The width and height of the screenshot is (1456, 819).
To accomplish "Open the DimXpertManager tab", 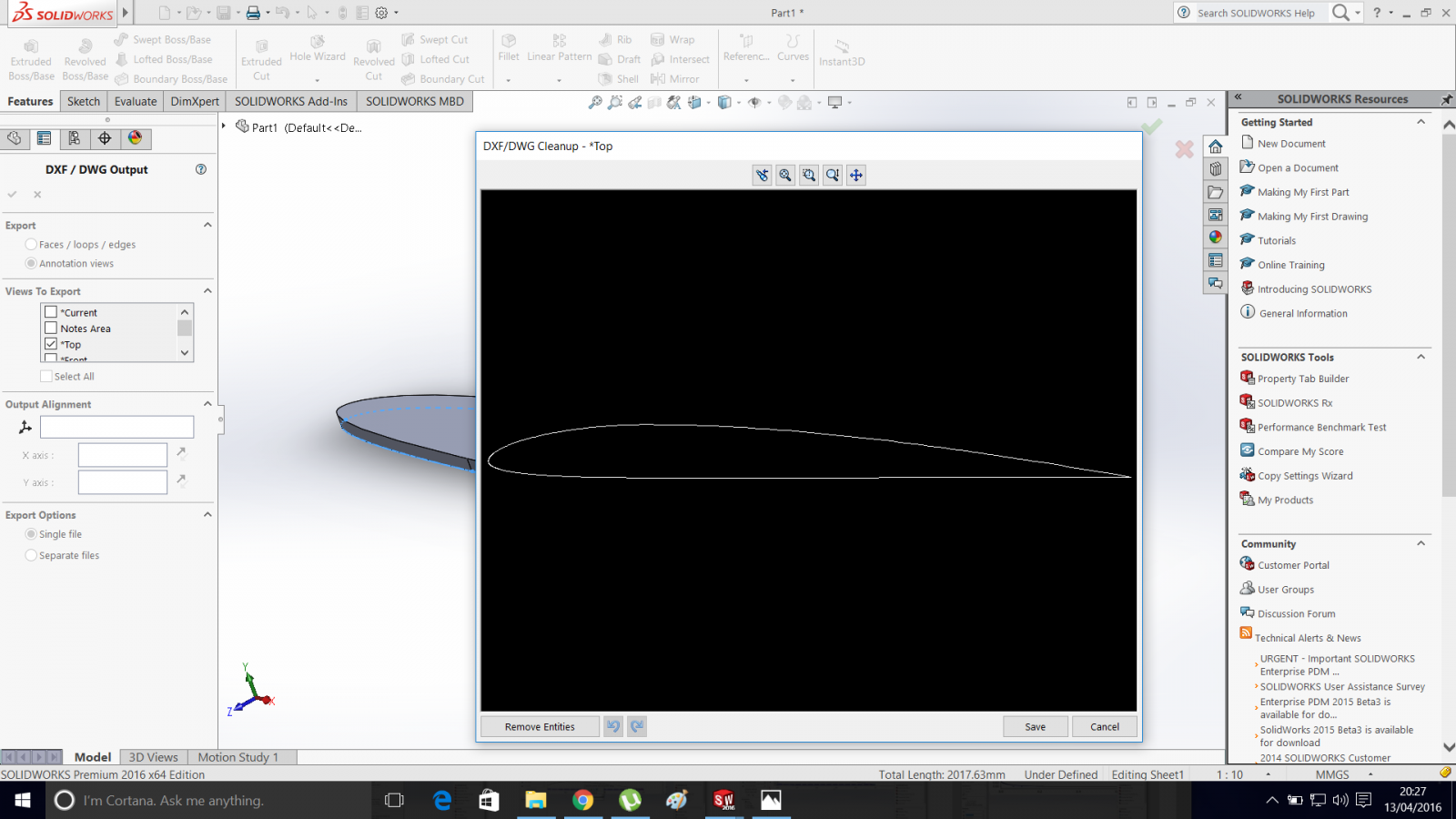I will pyautogui.click(x=105, y=138).
